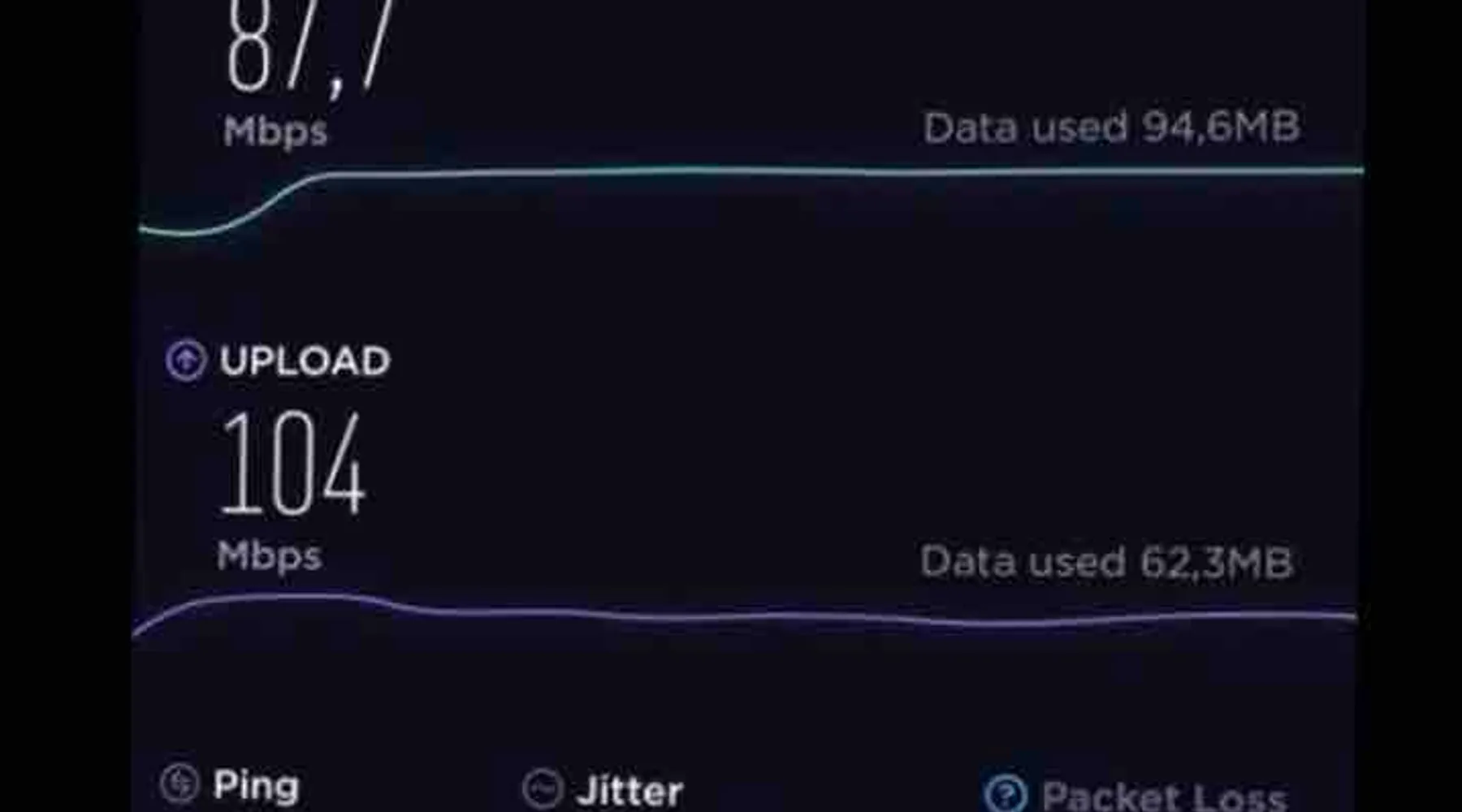
Task: Open the Packet Loss question mark icon
Action: (x=1006, y=793)
